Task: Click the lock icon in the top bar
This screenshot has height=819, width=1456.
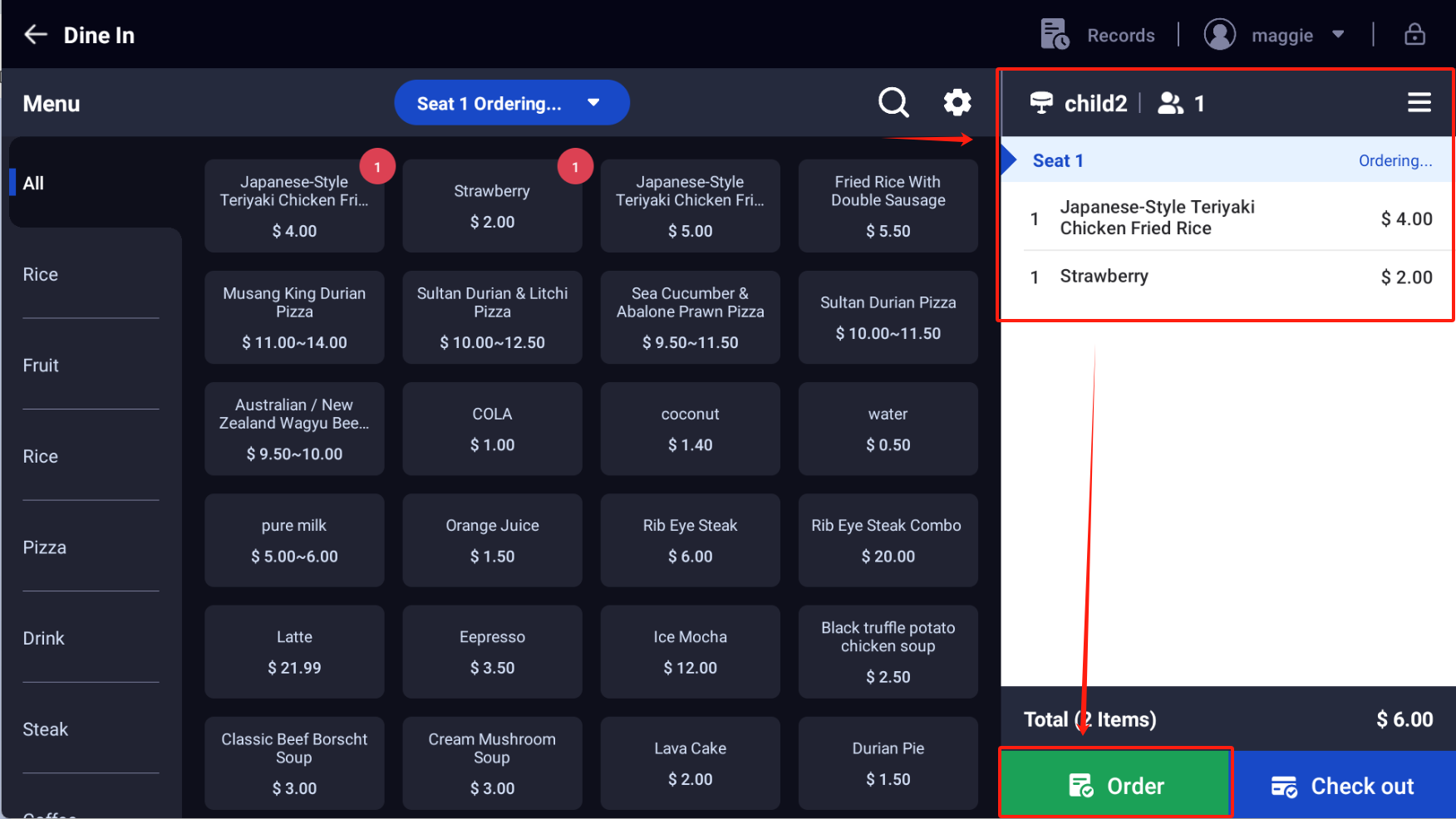Action: (1414, 34)
